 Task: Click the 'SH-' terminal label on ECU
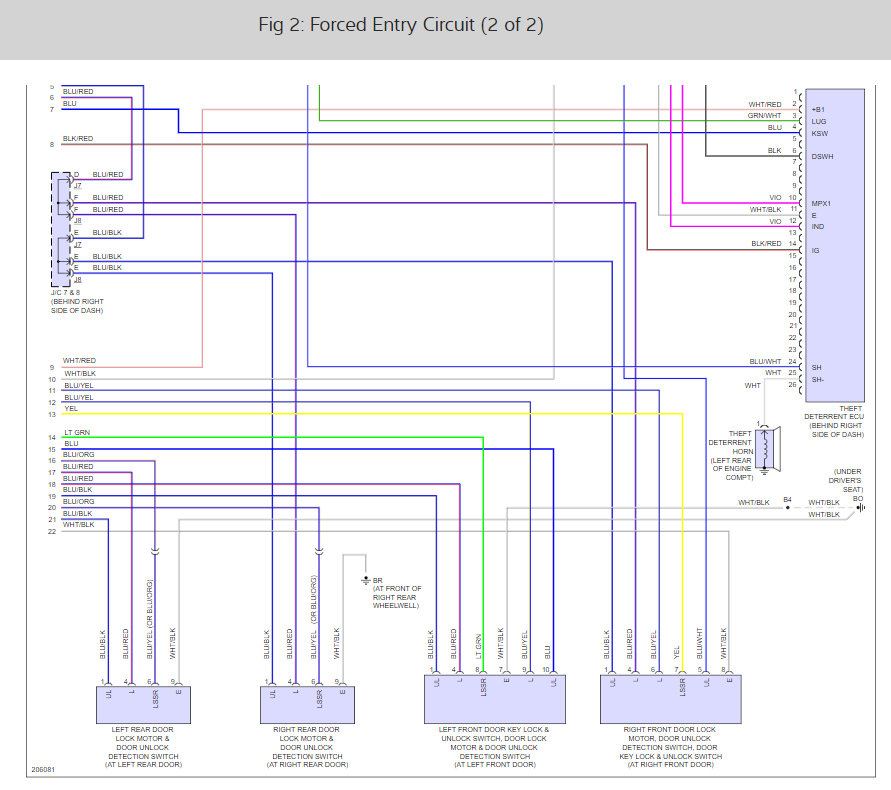pos(818,380)
